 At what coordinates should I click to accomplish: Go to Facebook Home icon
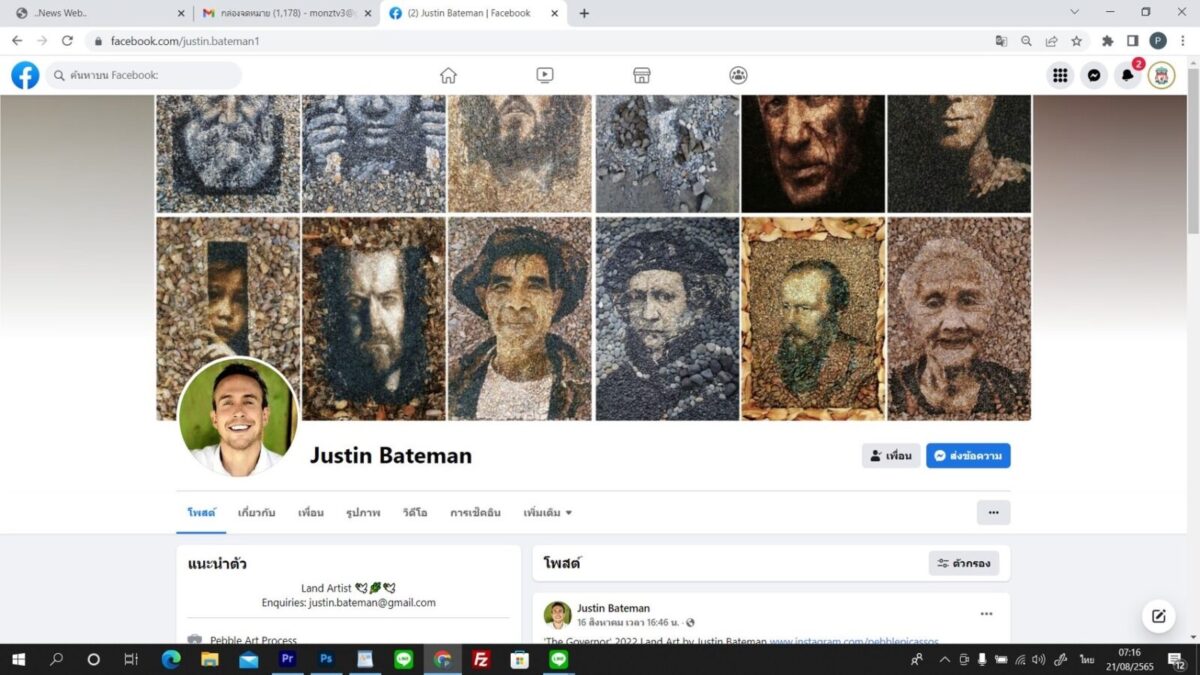(448, 75)
